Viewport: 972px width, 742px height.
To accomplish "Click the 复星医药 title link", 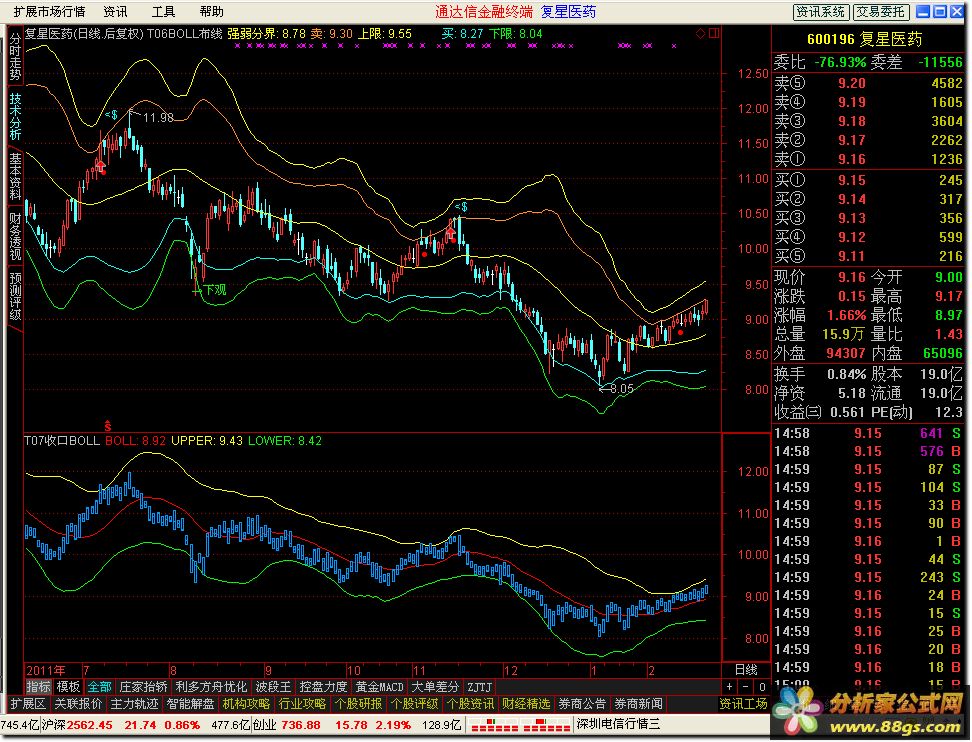I will tap(568, 12).
